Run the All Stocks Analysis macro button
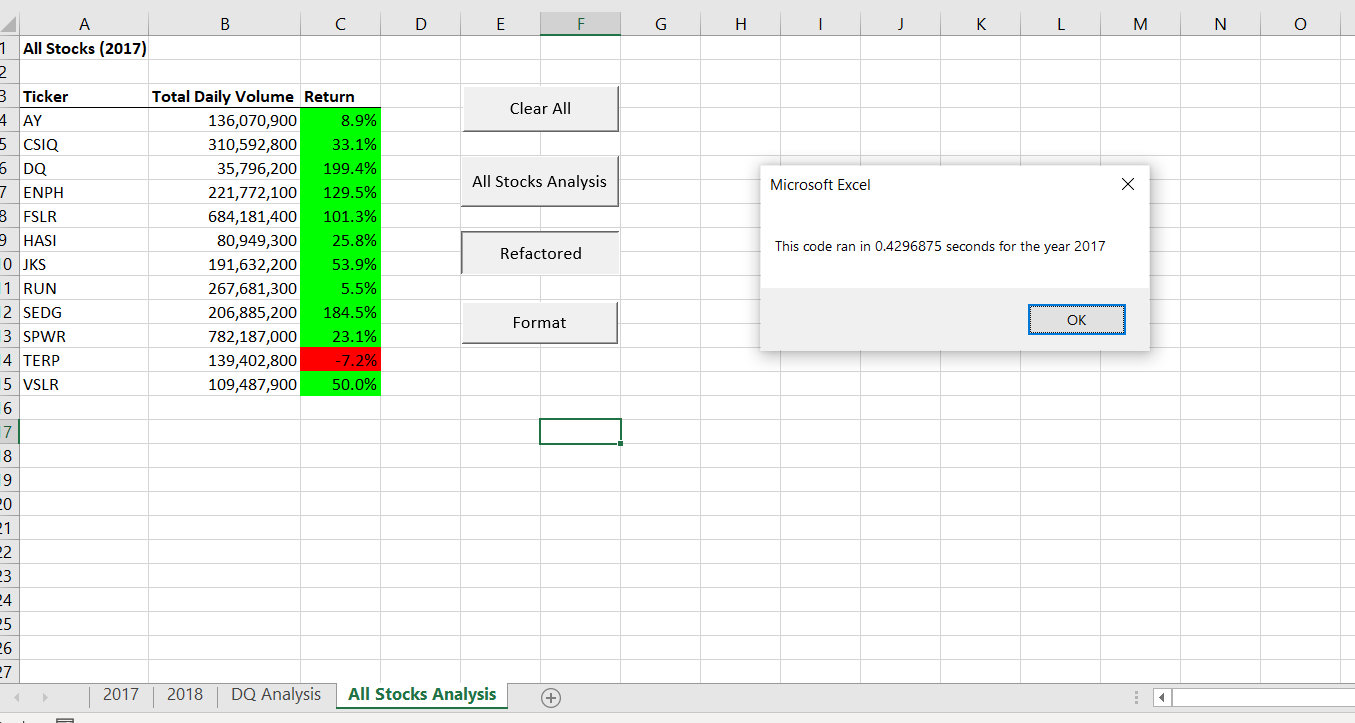Viewport: 1355px width, 723px height. 539,181
